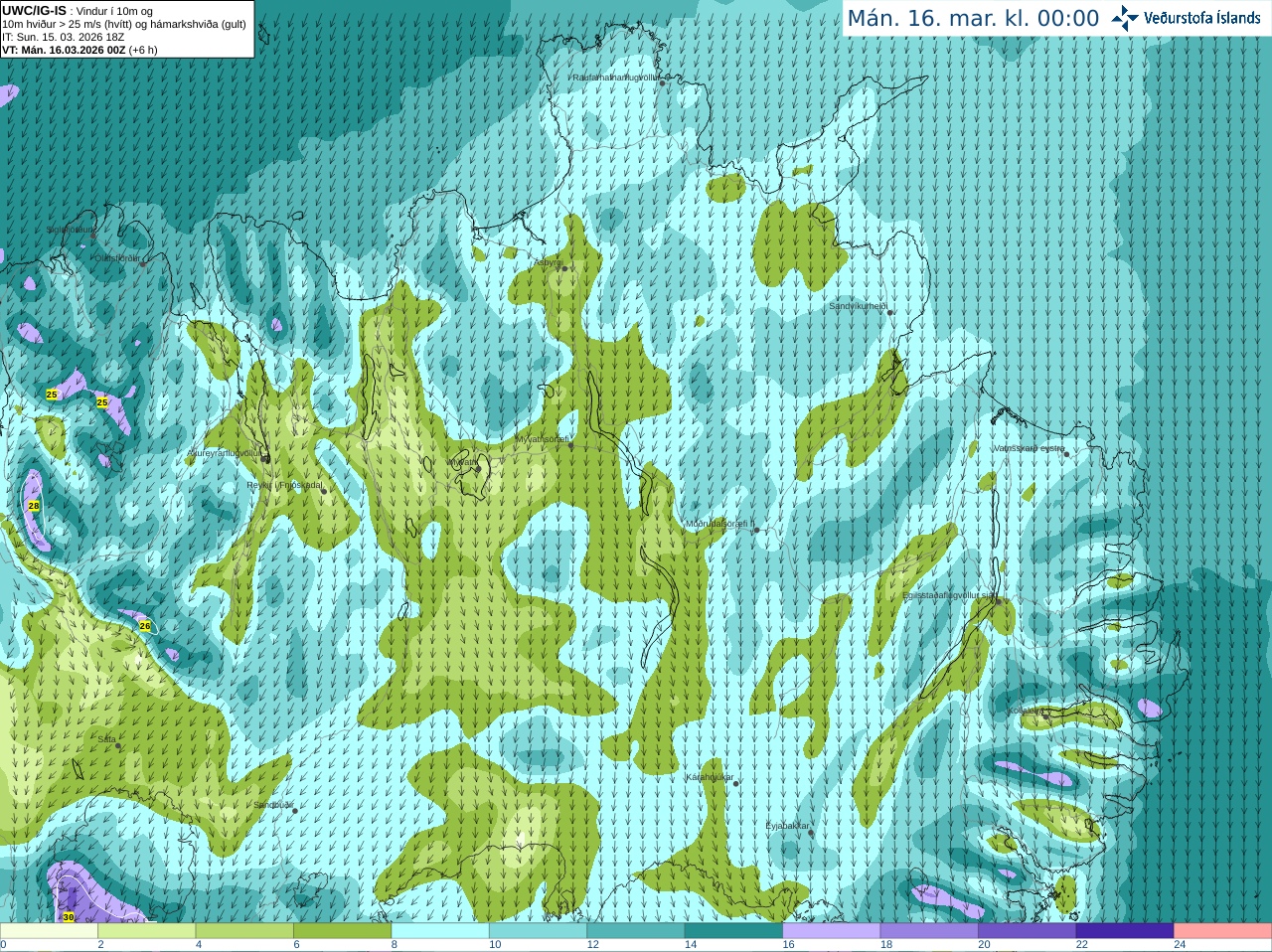Image resolution: width=1272 pixels, height=952 pixels.
Task: Select the 0–2 m/s pale yellow swatch
Action: pos(49,931)
